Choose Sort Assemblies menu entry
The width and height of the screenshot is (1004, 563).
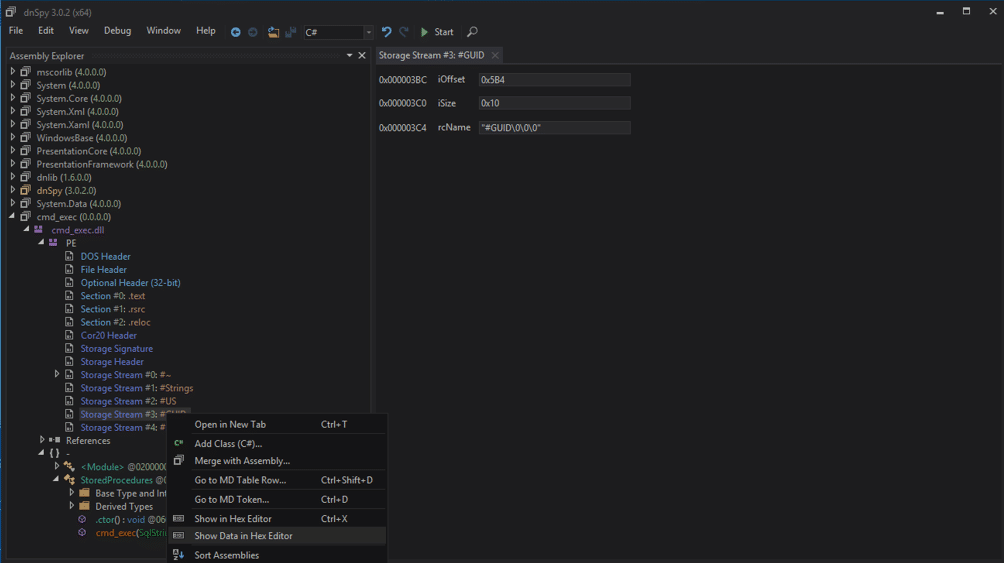277,555
